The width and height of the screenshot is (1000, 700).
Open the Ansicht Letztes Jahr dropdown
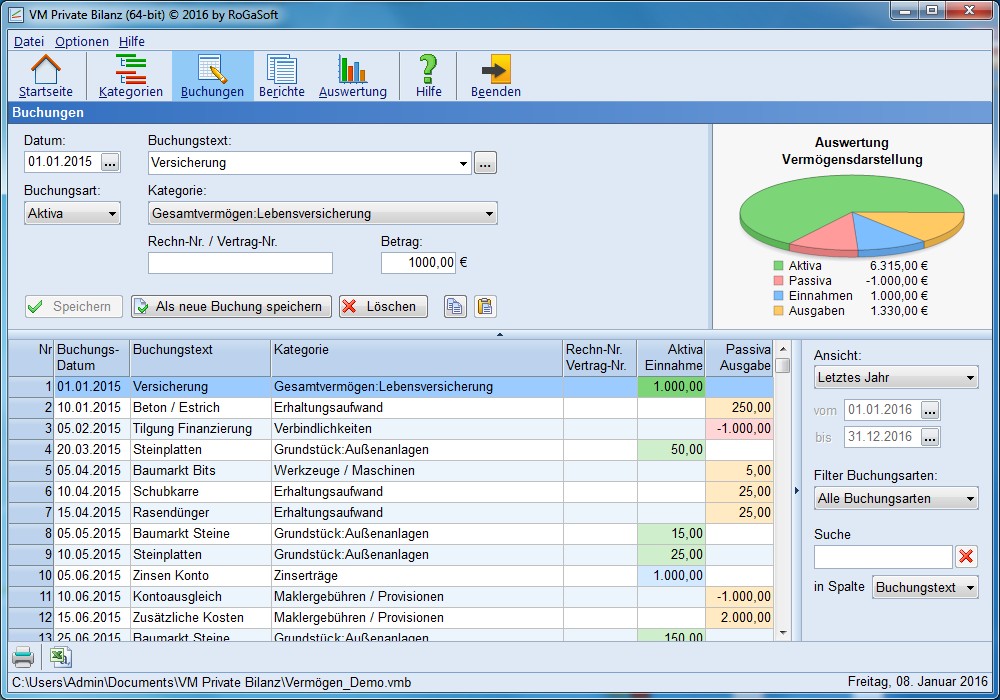(x=896, y=378)
